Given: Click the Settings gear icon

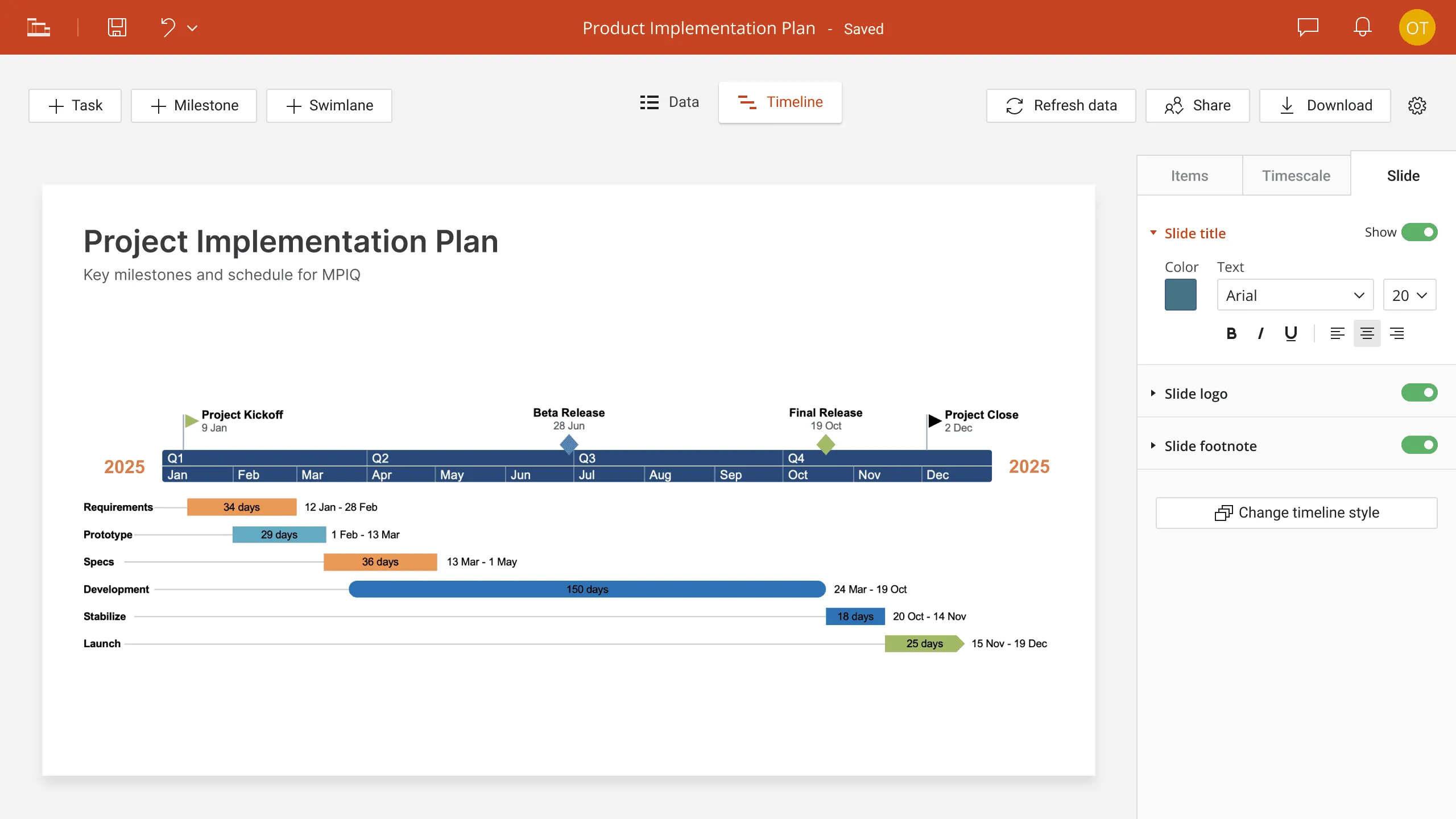Looking at the screenshot, I should [x=1418, y=105].
